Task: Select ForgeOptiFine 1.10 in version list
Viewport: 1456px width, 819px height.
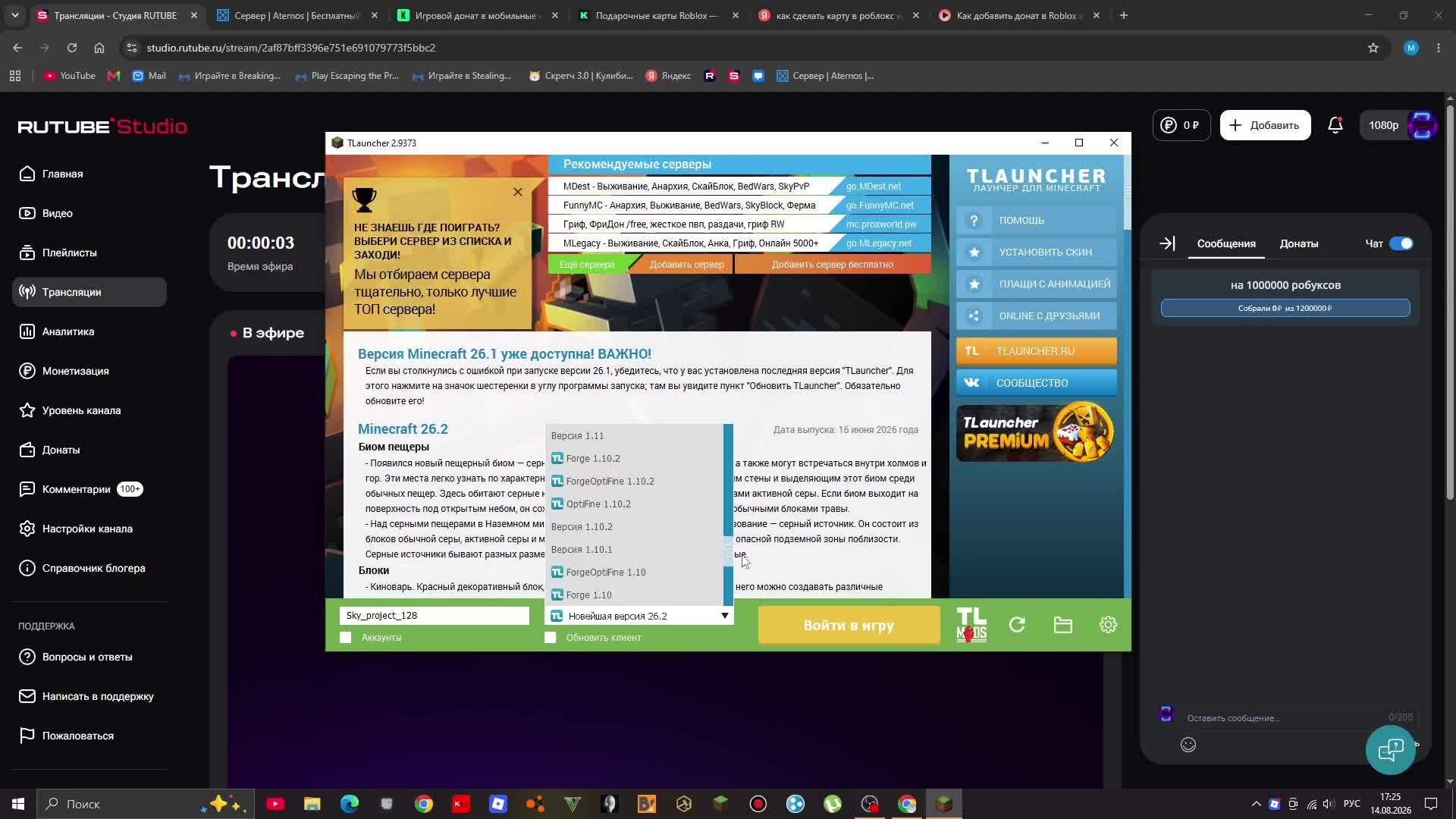Action: (635, 573)
